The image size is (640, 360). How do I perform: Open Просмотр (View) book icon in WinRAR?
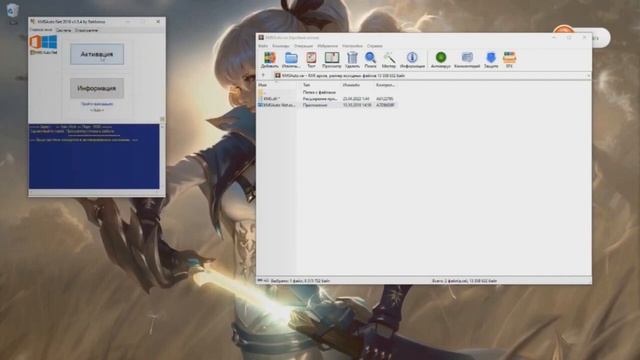331,60
